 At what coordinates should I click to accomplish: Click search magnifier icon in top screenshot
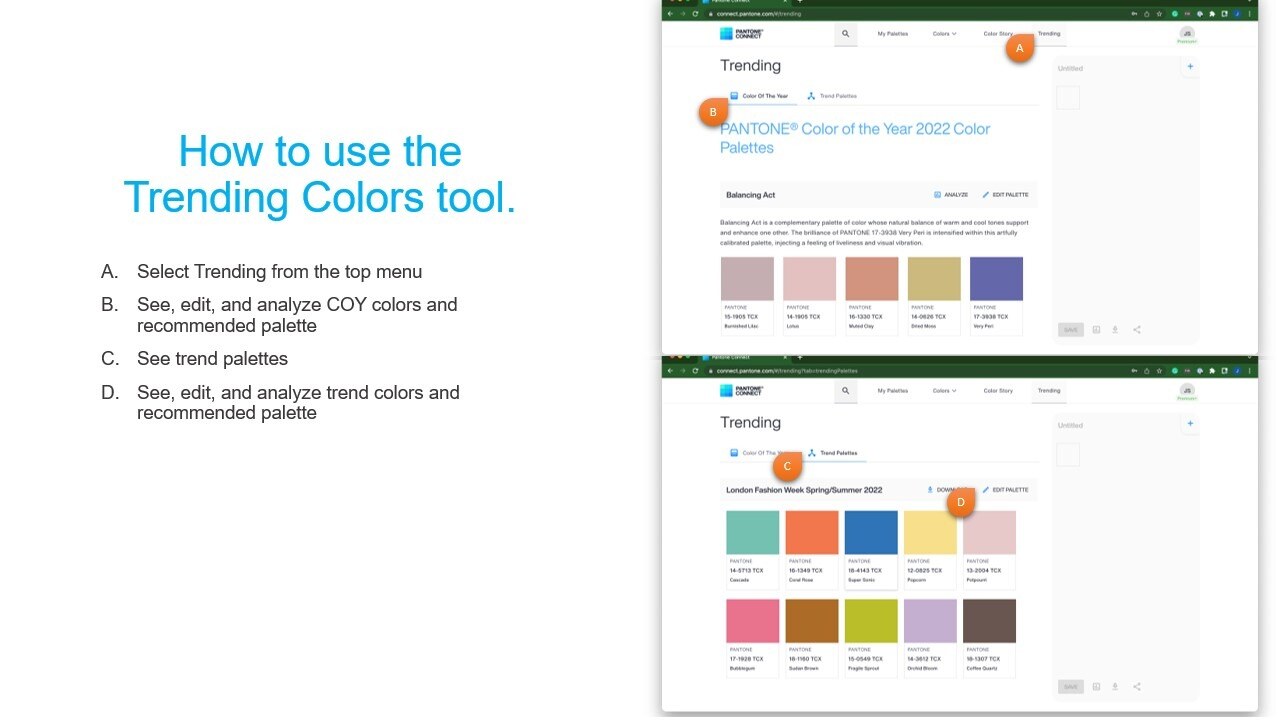[x=845, y=33]
